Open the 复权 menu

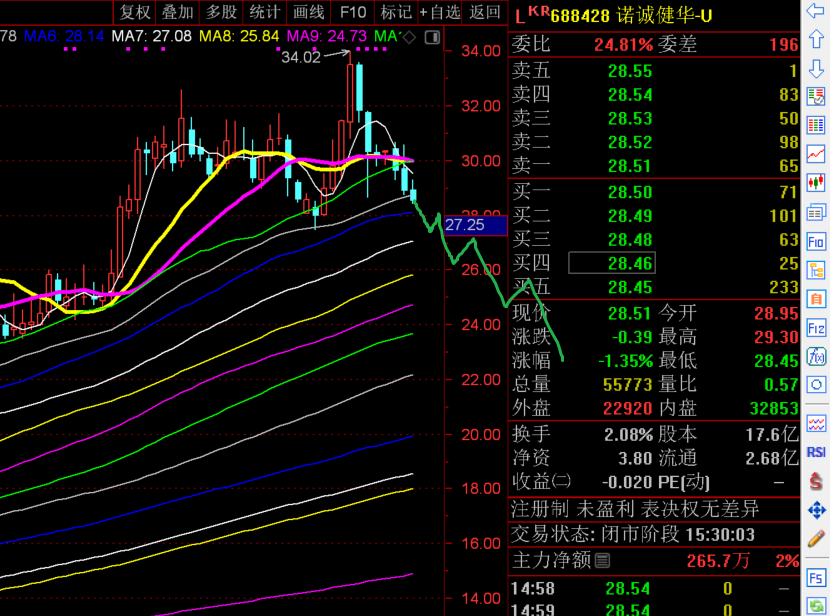click(x=135, y=12)
